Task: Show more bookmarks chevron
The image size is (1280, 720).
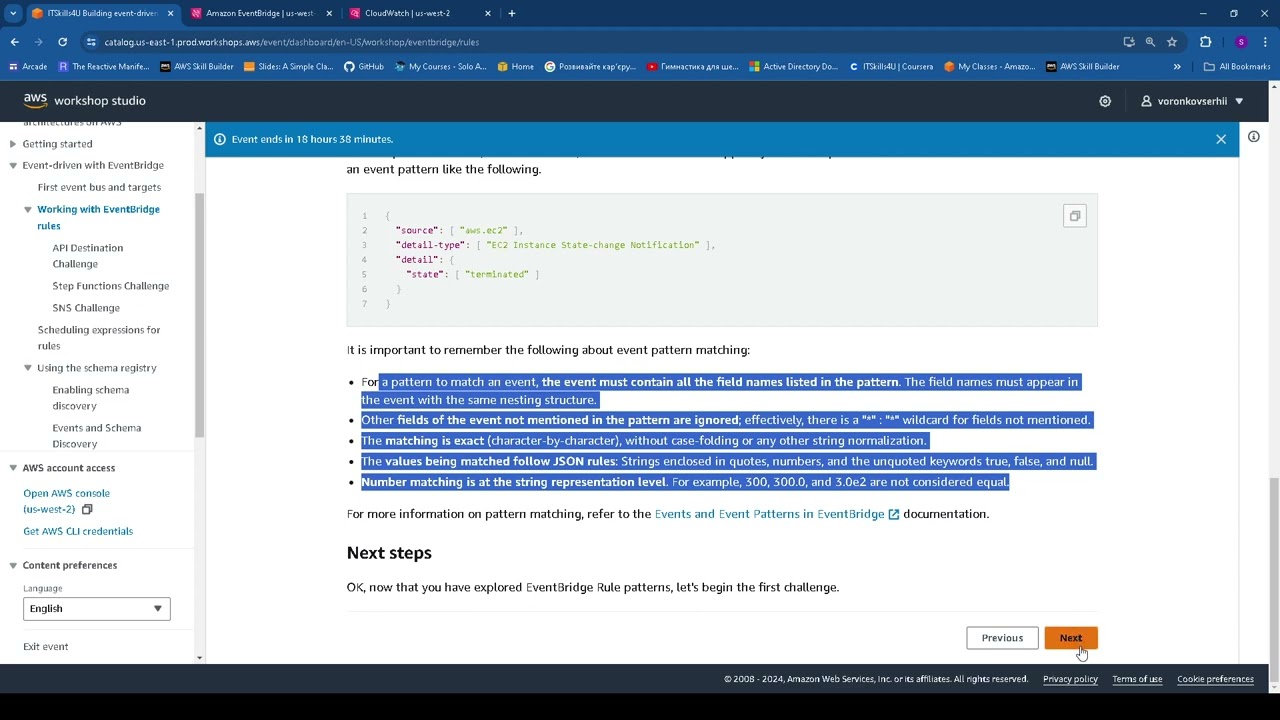Action: [1177, 67]
